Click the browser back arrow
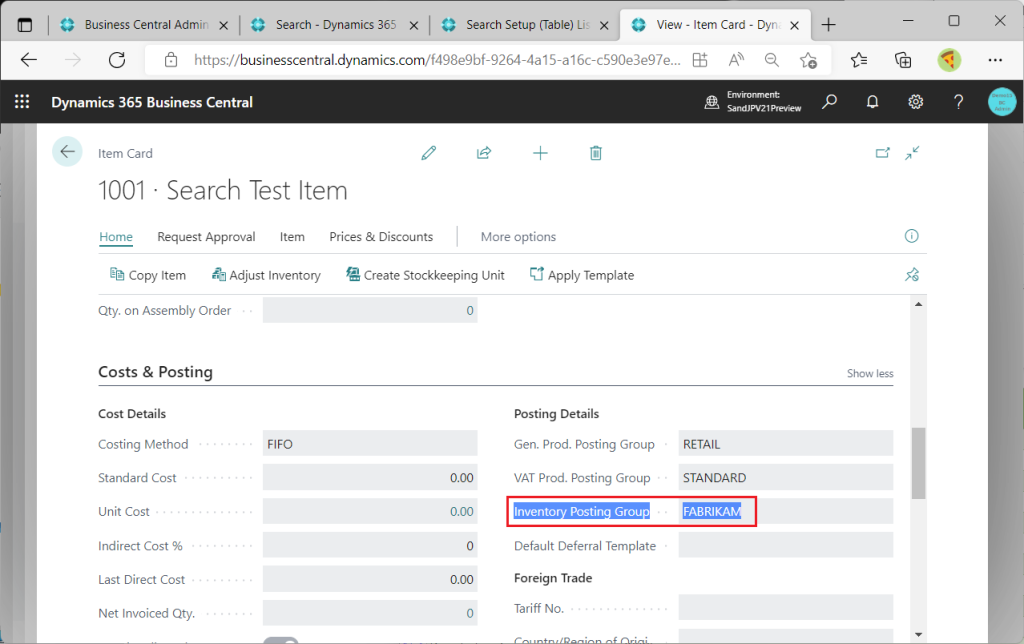This screenshot has width=1024, height=644. (29, 60)
